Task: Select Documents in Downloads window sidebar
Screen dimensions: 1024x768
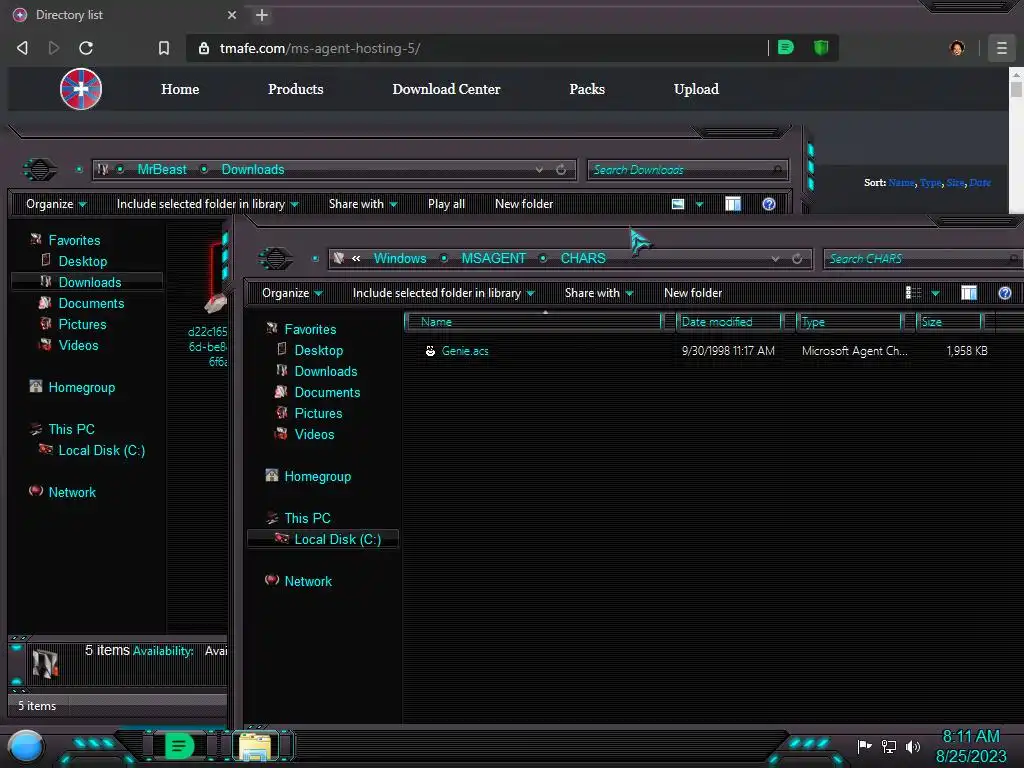Action: (x=91, y=303)
